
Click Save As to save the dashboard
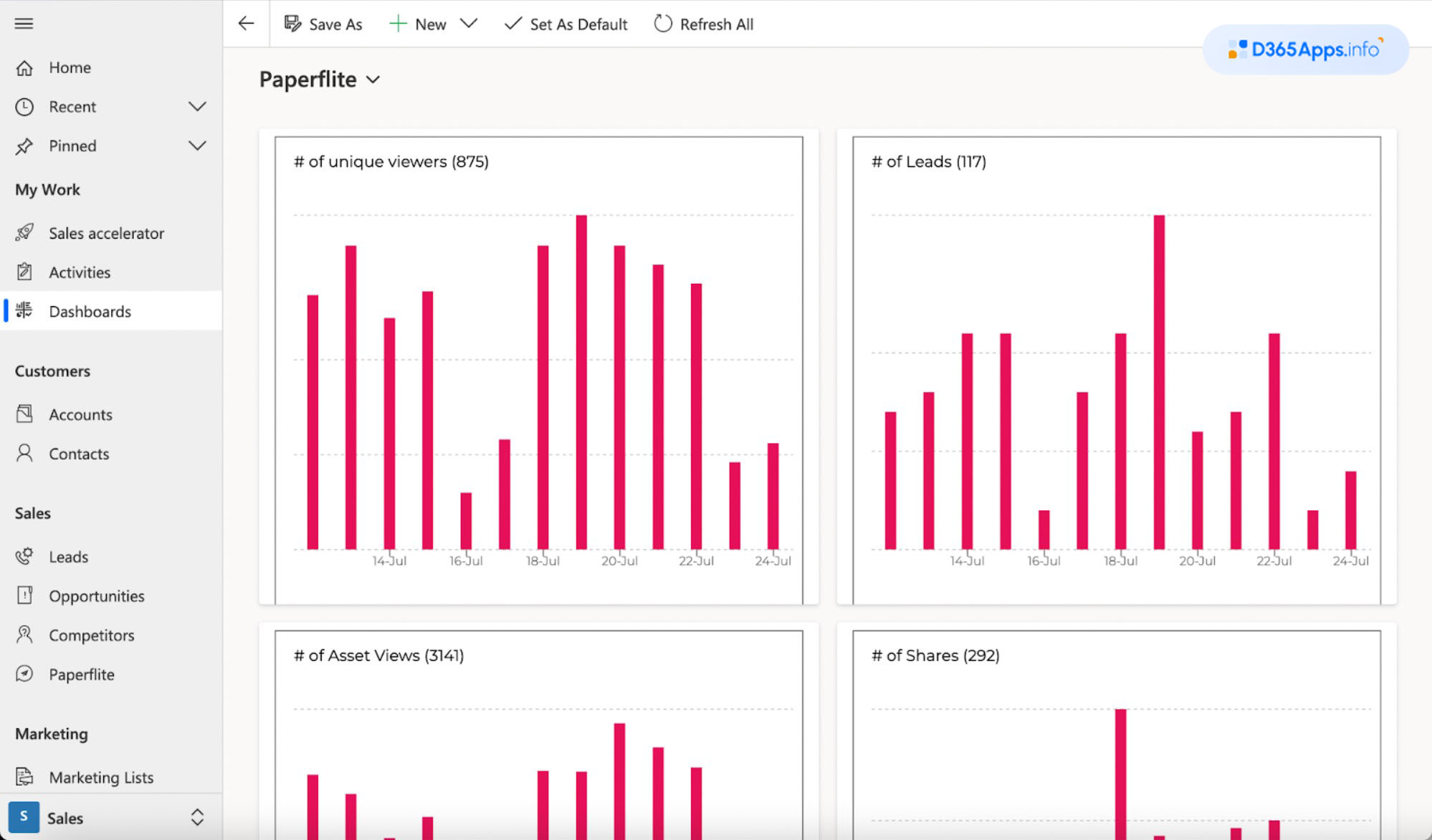pyautogui.click(x=323, y=24)
